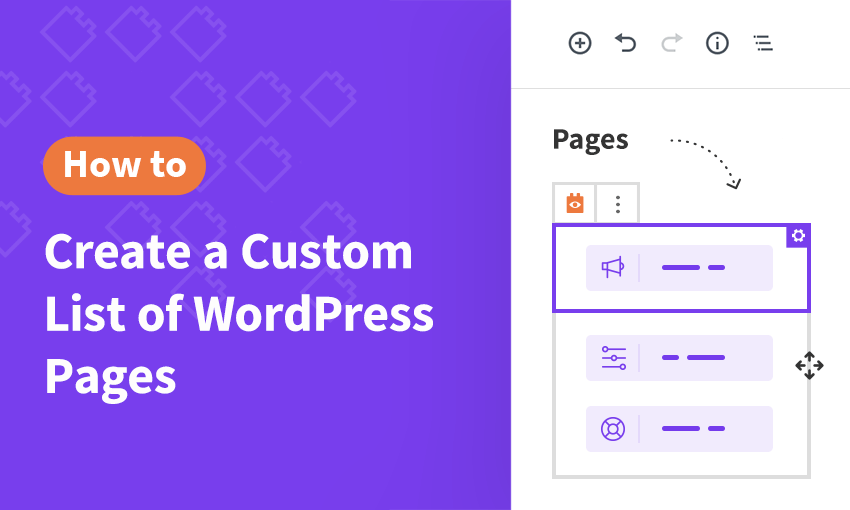The image size is (850, 510).
Task: Open the content info icon
Action: 717,43
